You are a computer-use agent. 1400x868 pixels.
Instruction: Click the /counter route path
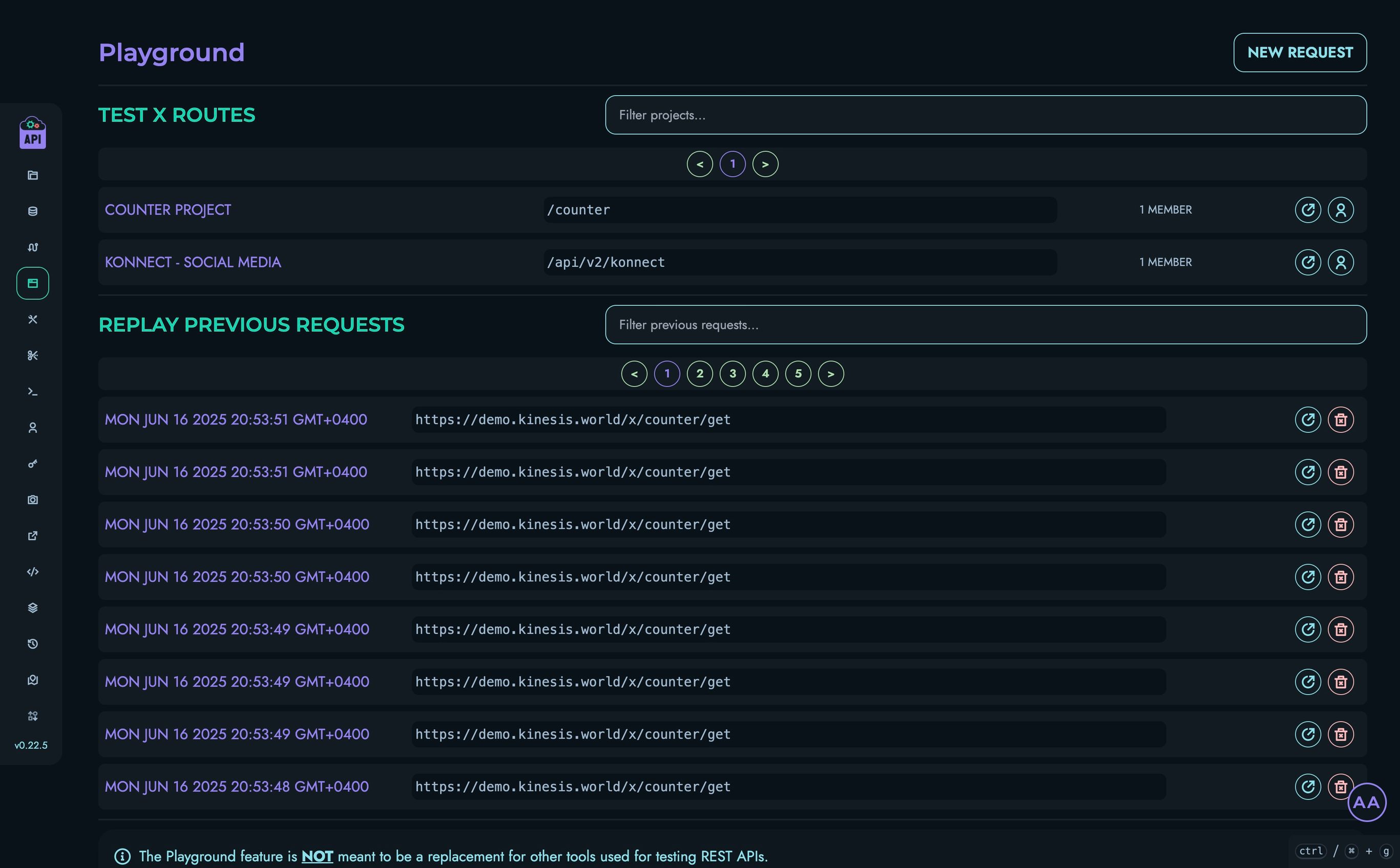point(800,210)
